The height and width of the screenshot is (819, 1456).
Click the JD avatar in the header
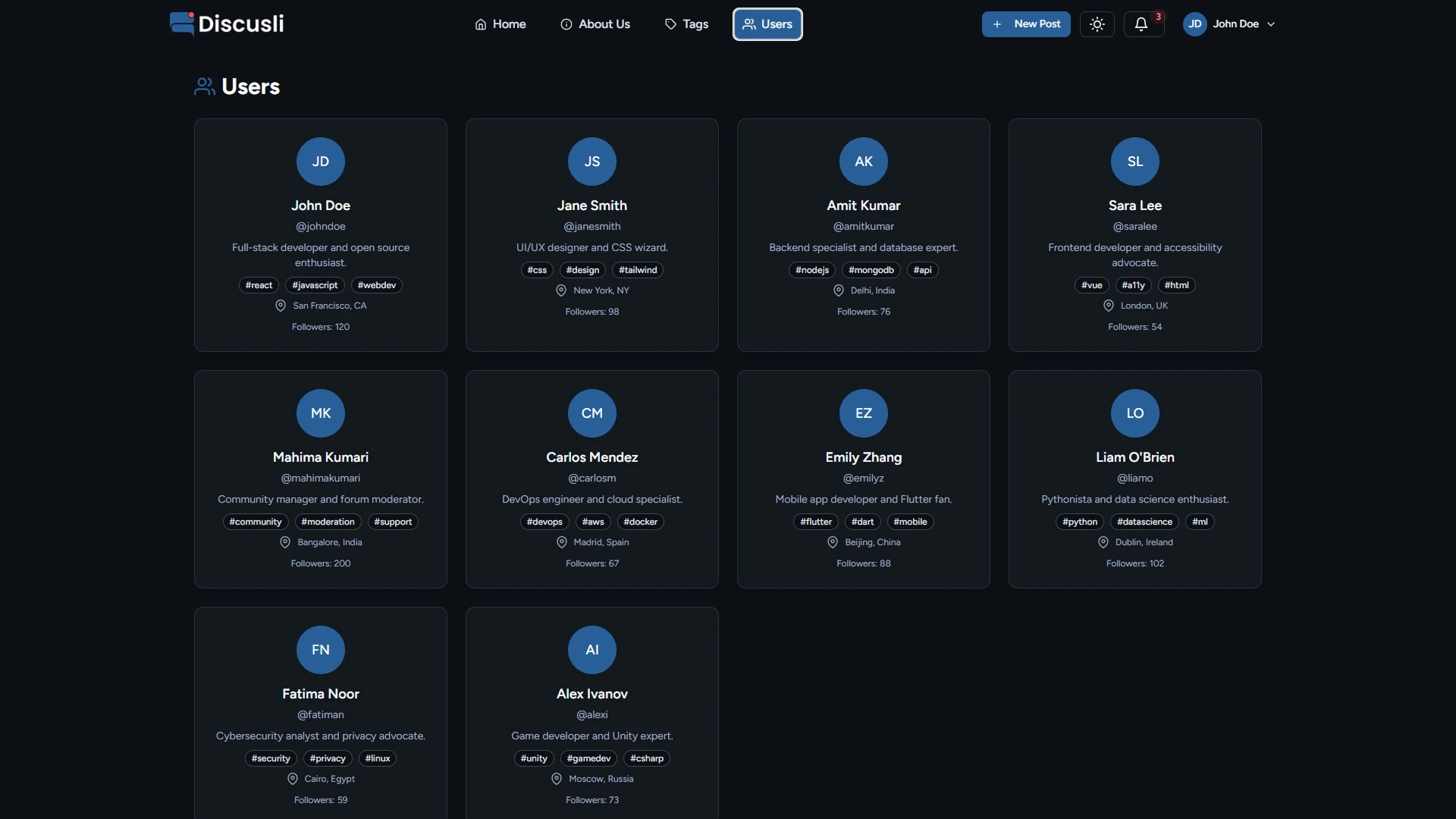click(x=1195, y=24)
